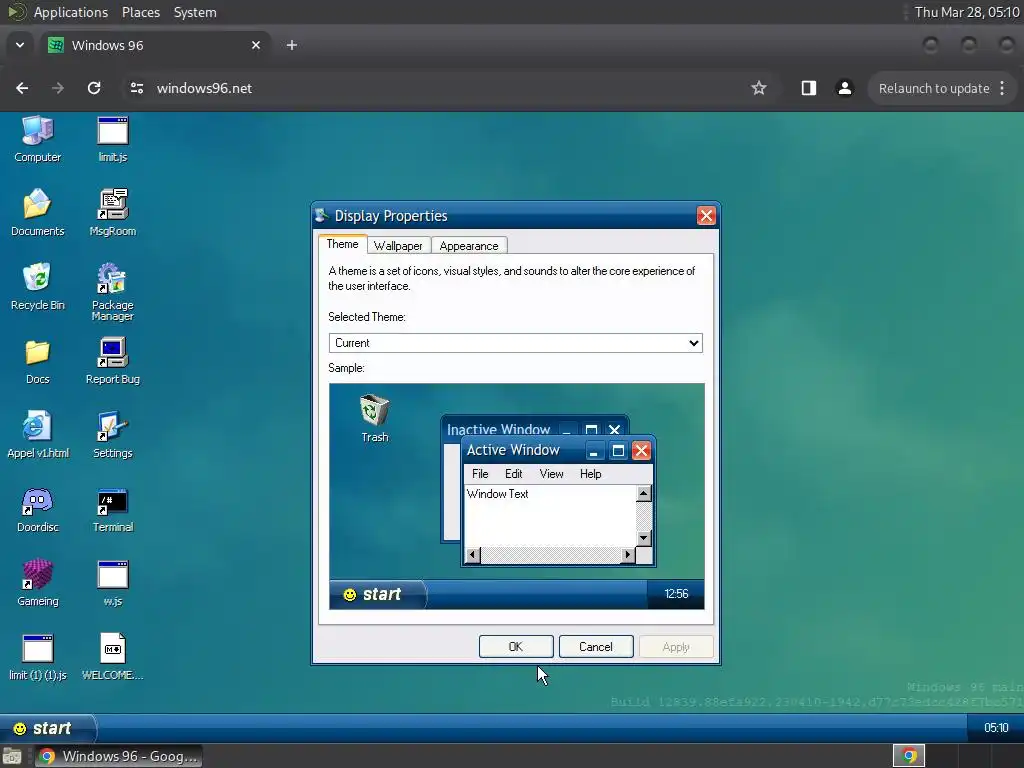The width and height of the screenshot is (1024, 768).
Task: Launch Package Manager shortcut
Action: (x=112, y=291)
